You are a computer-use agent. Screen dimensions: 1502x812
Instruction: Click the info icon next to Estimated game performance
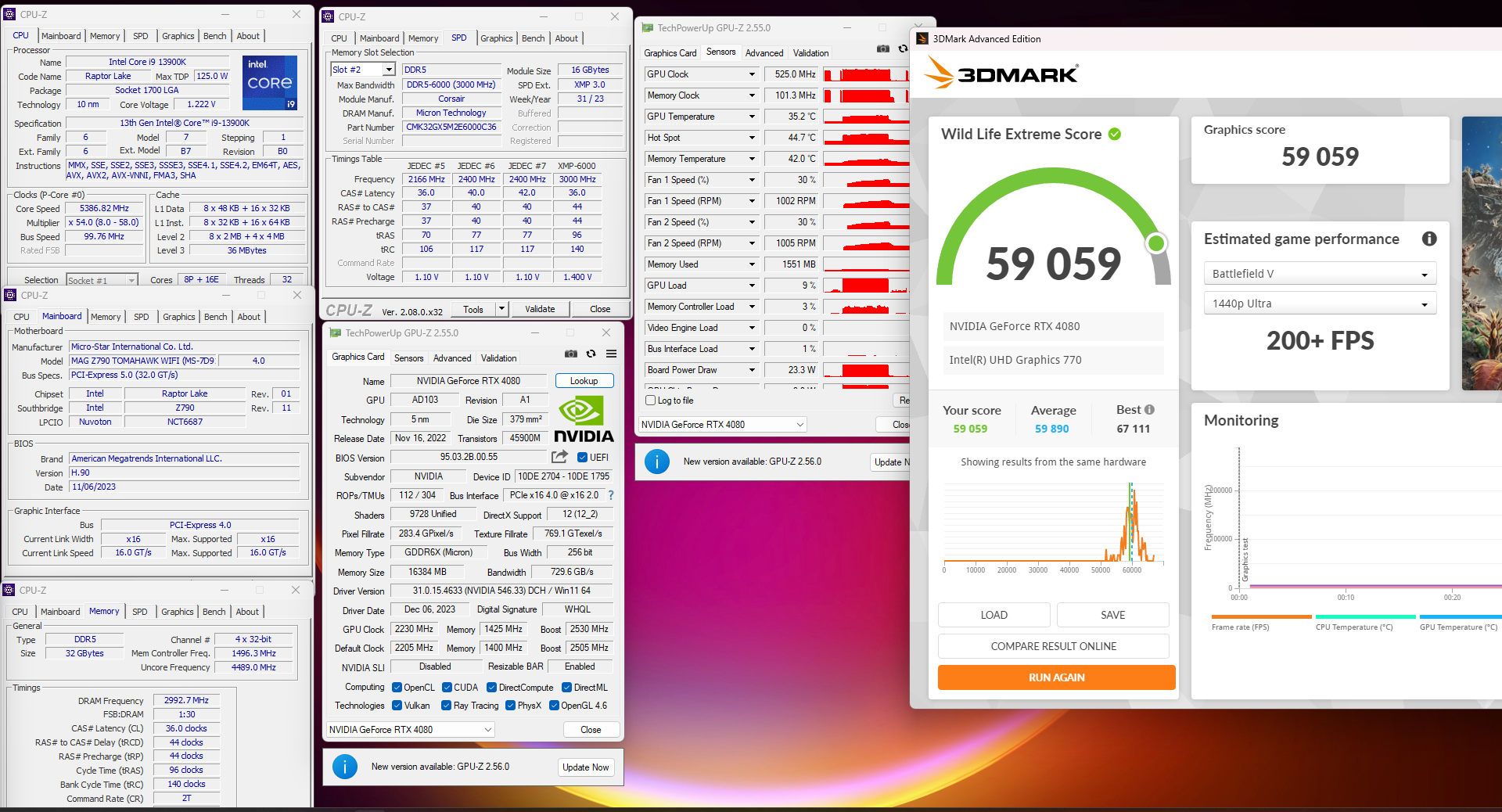point(1429,239)
